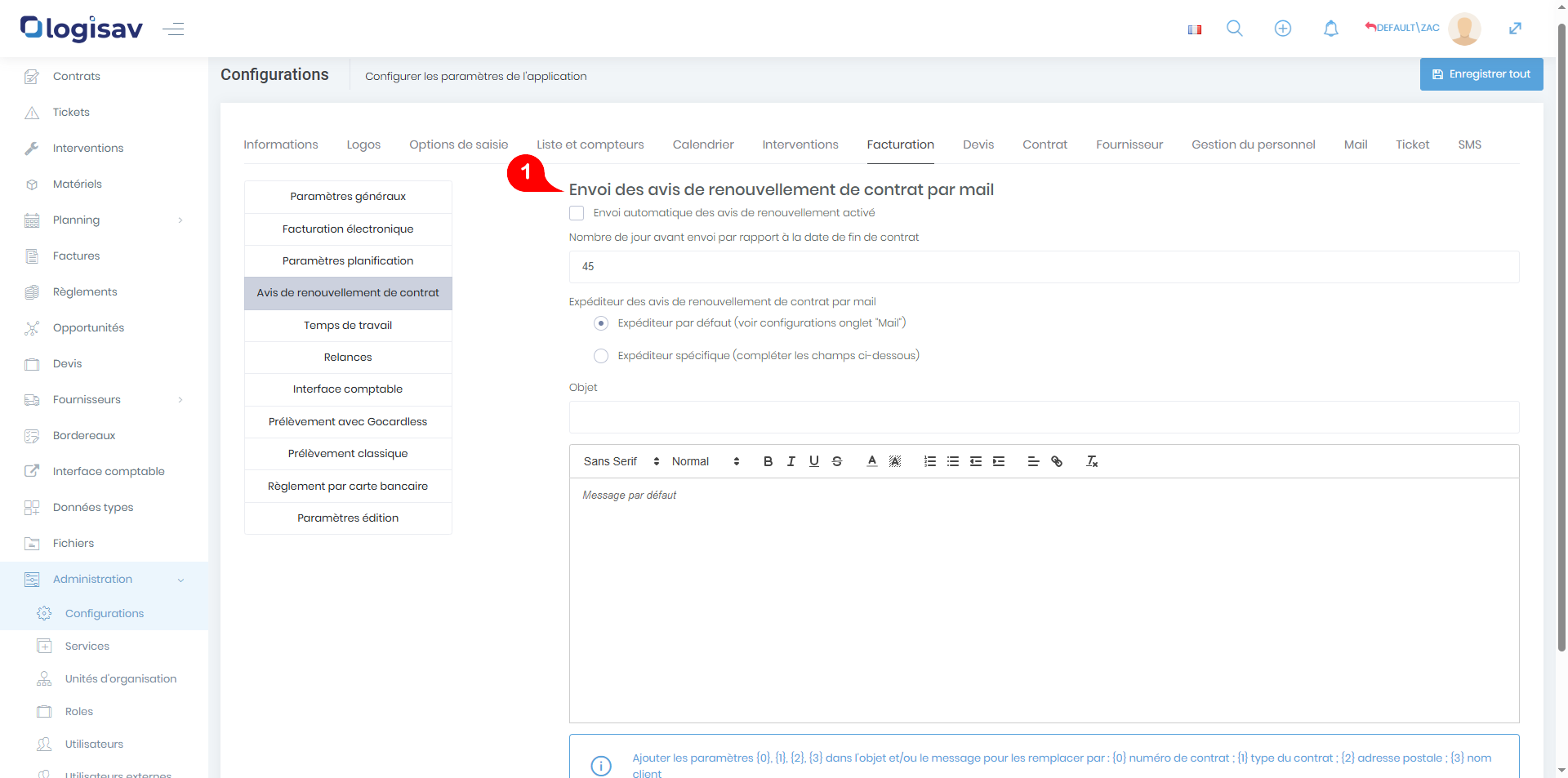Open the Sans Serif font dropdown
1568x778 pixels.
point(621,462)
